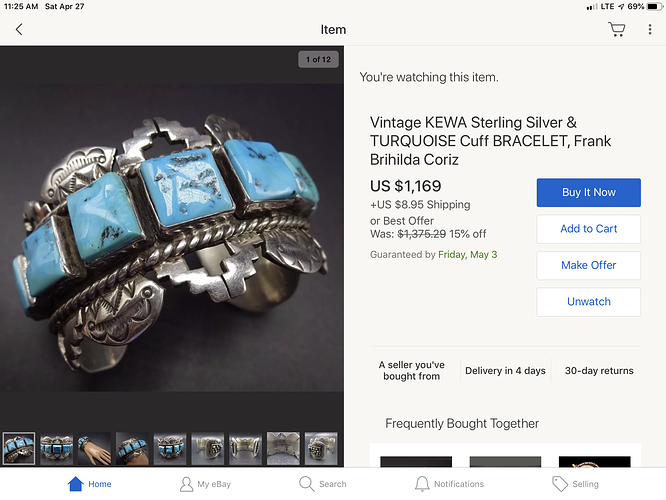Tap the 30-day returns info
The height and width of the screenshot is (500, 666).
point(599,371)
